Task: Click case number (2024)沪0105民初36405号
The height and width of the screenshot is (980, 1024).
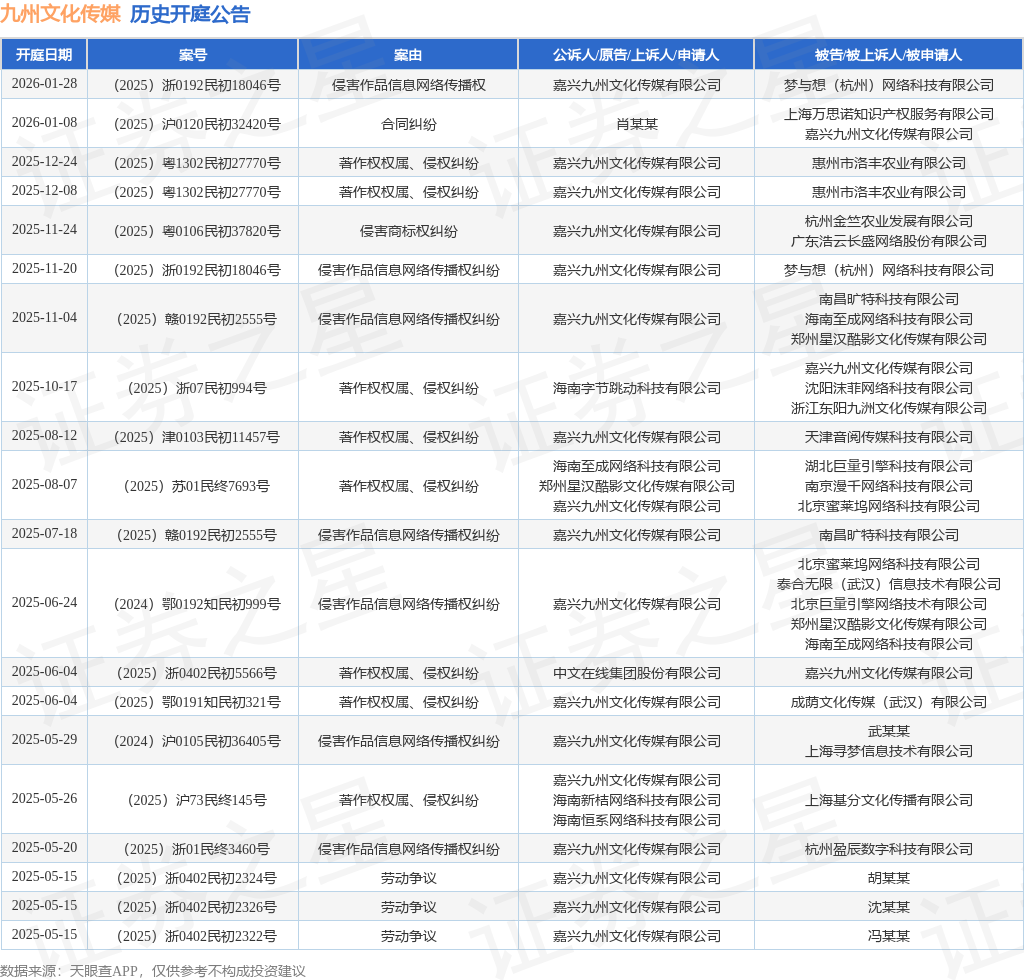Action: coord(197,742)
